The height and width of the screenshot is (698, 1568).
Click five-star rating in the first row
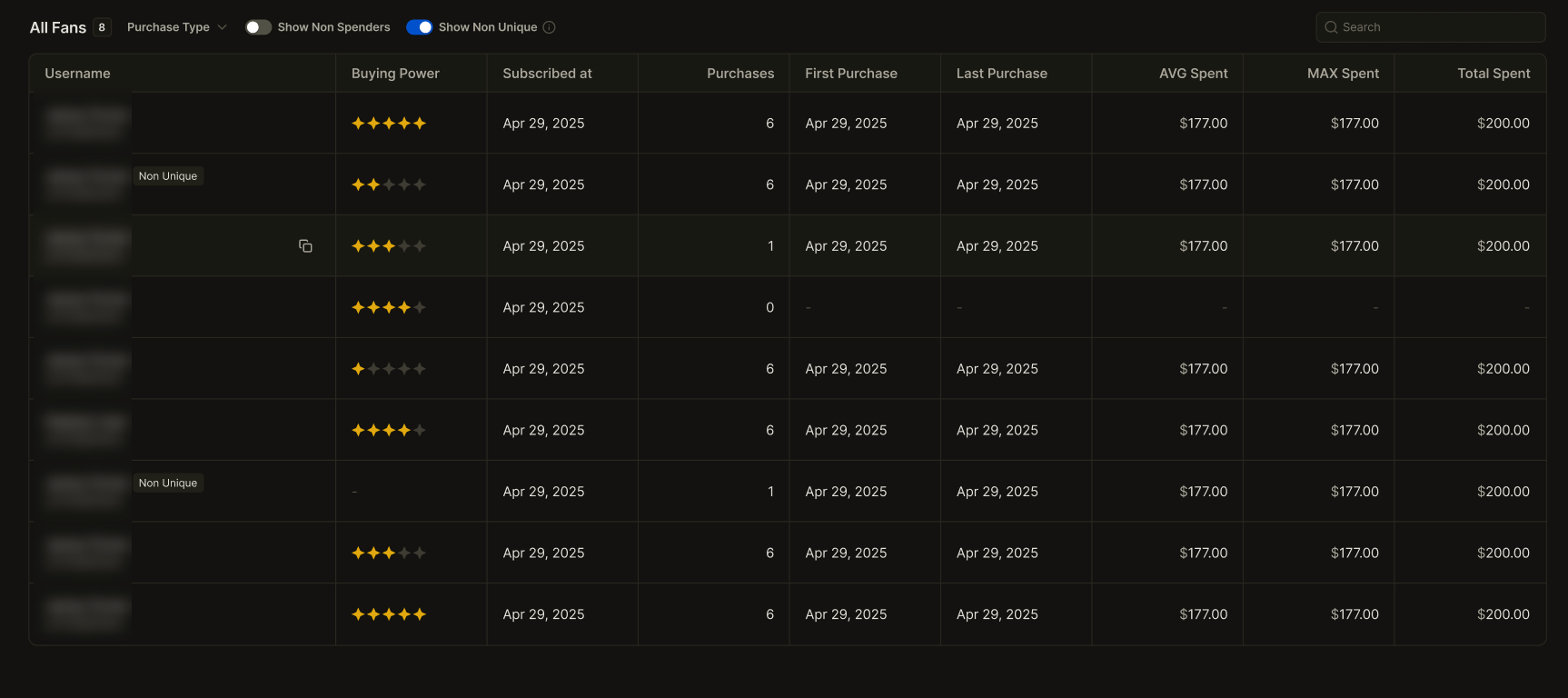click(x=388, y=124)
